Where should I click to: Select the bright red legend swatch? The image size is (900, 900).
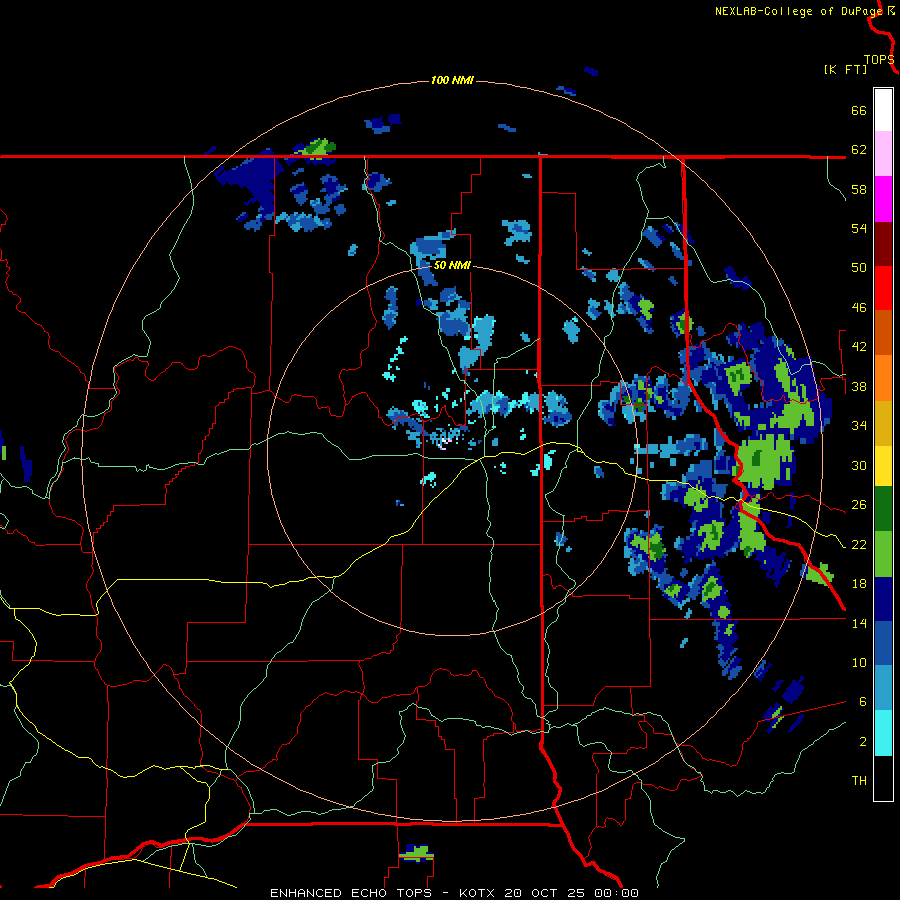coord(883,288)
